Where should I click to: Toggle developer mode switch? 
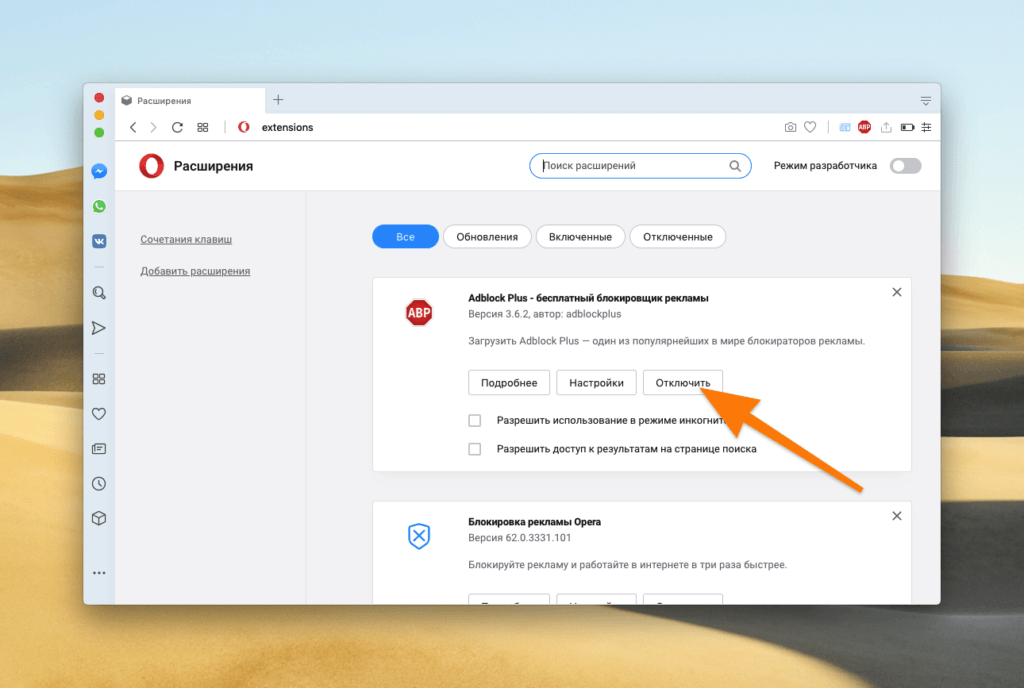pyautogui.click(x=905, y=166)
